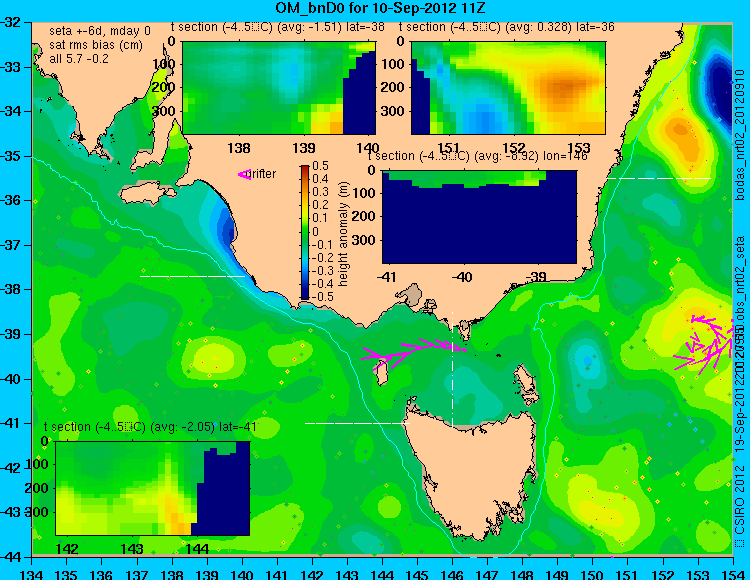The height and width of the screenshot is (580, 750).
Task: Open the lat=-38 temperature section inset plot
Action: pos(279,88)
